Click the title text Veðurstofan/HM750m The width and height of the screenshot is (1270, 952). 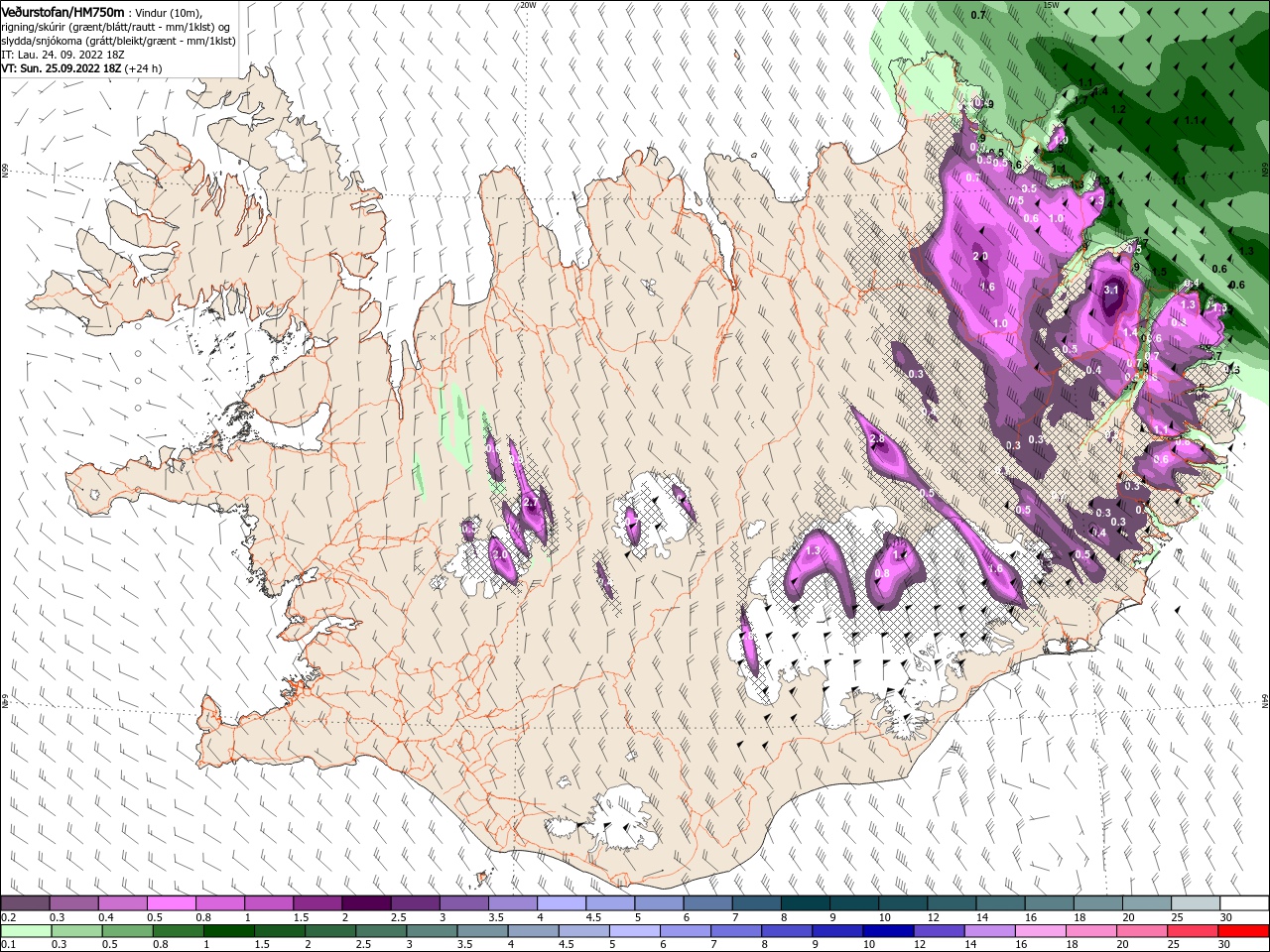pos(63,11)
